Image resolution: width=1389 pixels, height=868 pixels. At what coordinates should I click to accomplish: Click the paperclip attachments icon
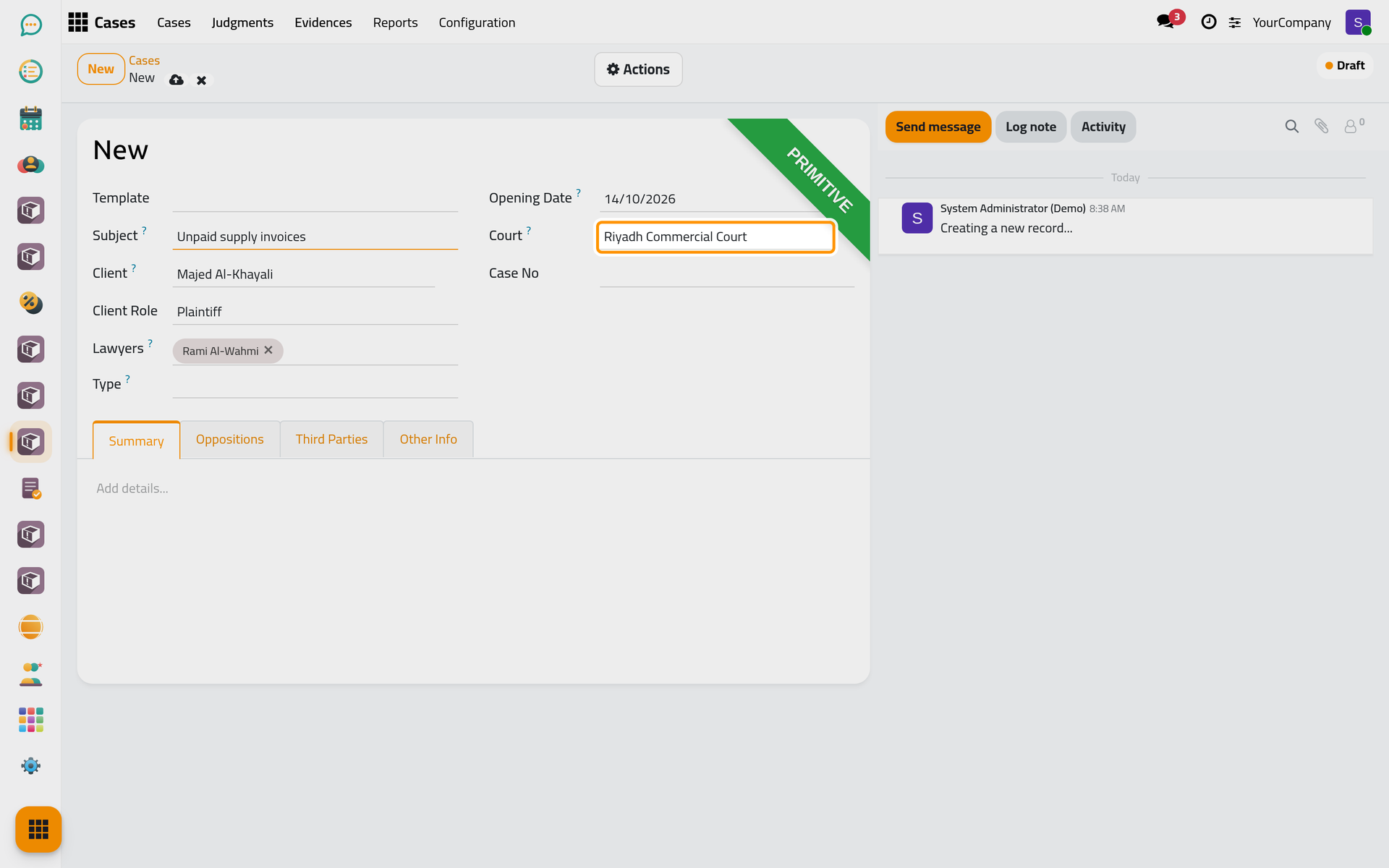pos(1321,127)
